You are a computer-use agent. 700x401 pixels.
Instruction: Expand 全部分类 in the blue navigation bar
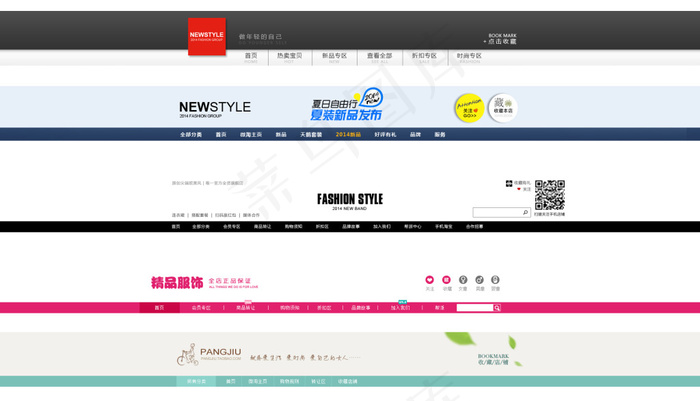191,134
